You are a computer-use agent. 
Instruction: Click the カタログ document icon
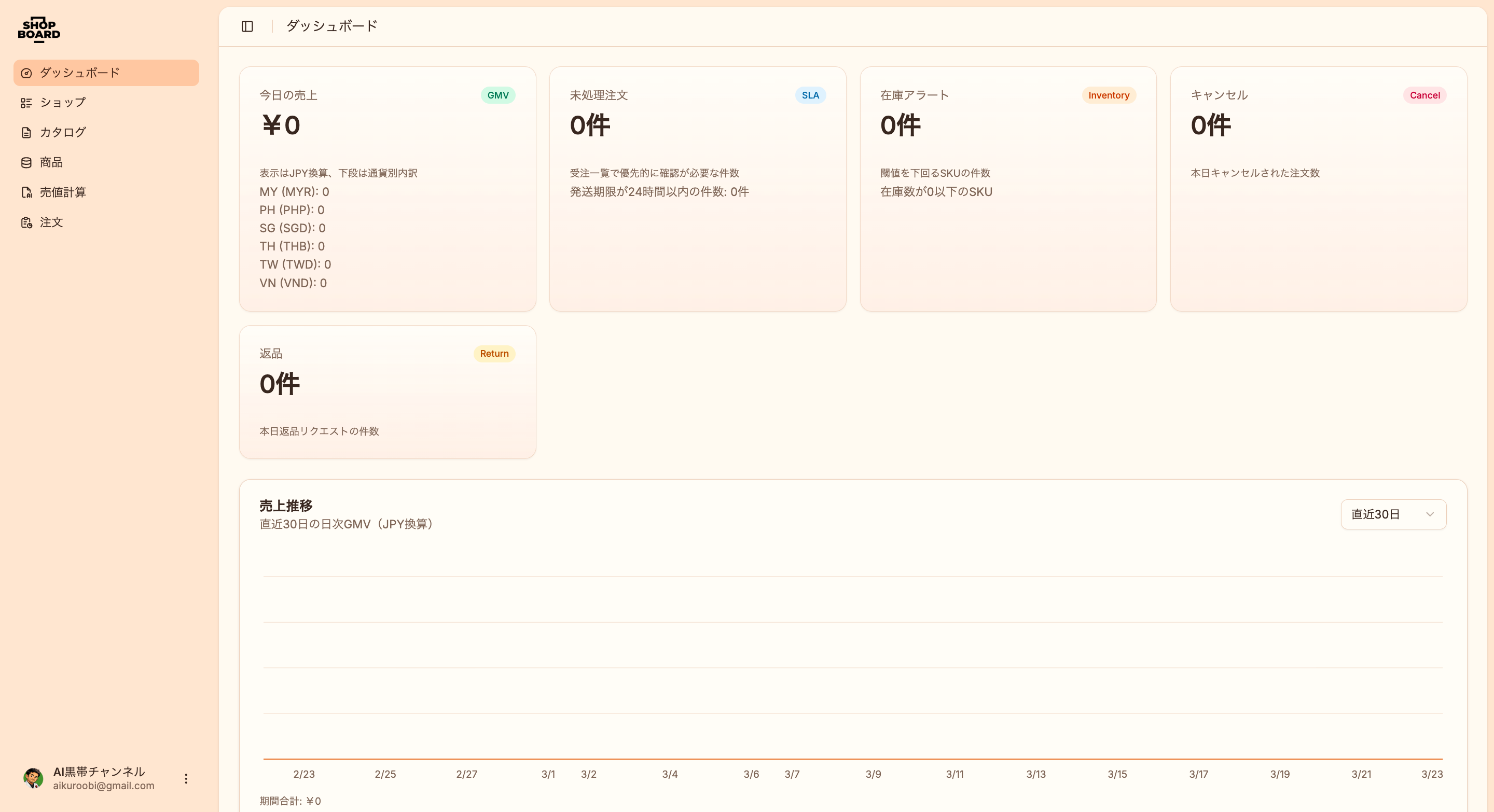point(26,133)
